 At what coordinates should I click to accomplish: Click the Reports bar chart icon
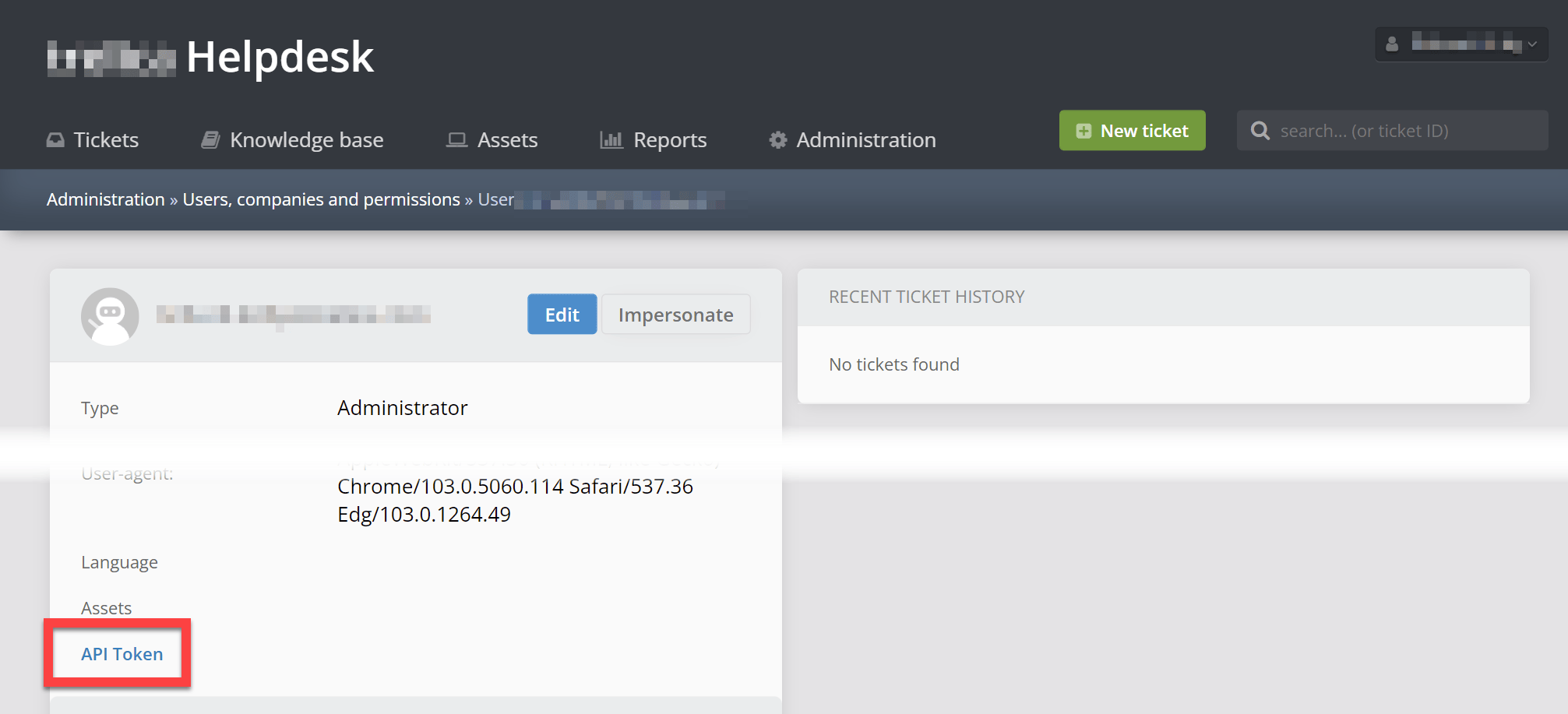611,140
